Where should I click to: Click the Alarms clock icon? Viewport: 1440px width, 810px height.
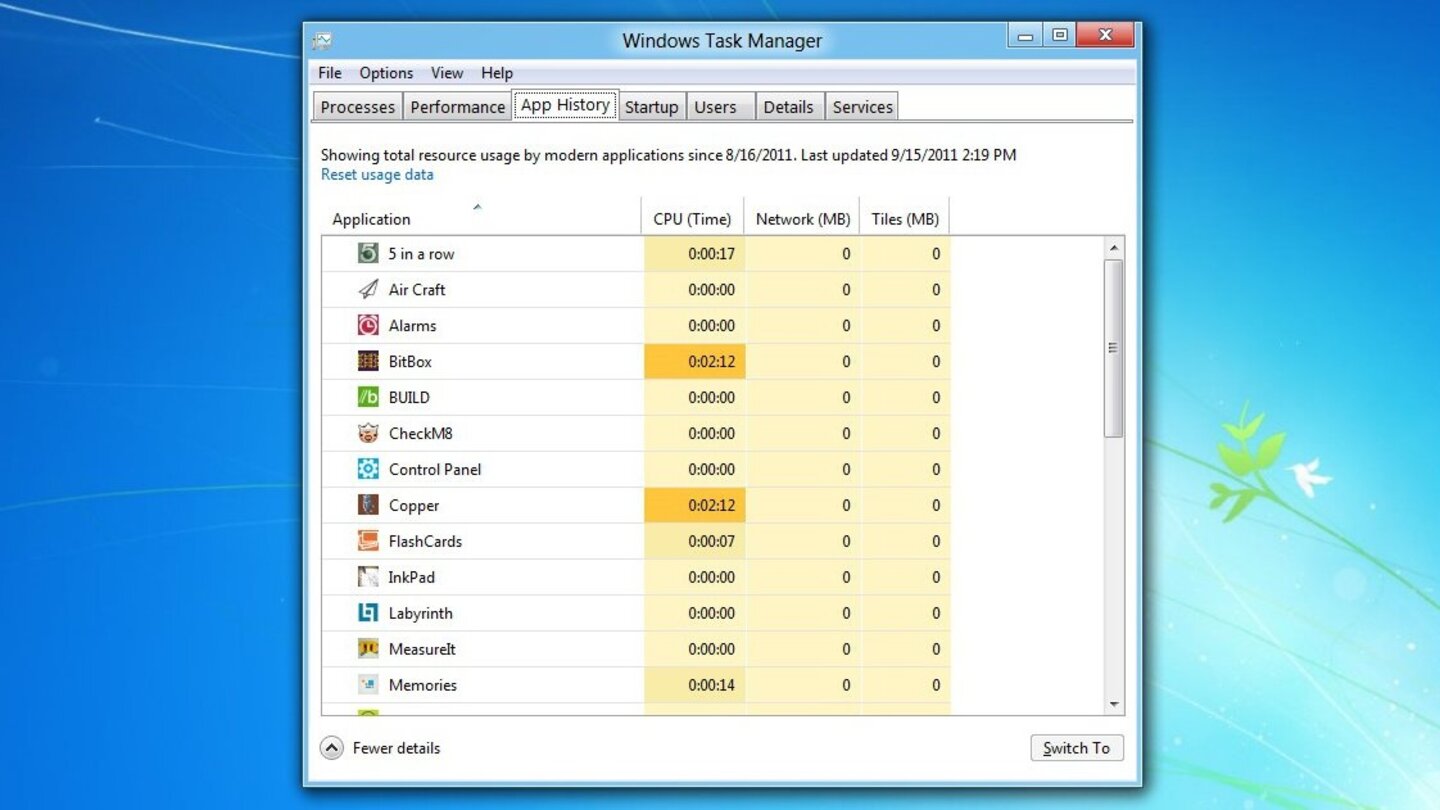(x=368, y=325)
